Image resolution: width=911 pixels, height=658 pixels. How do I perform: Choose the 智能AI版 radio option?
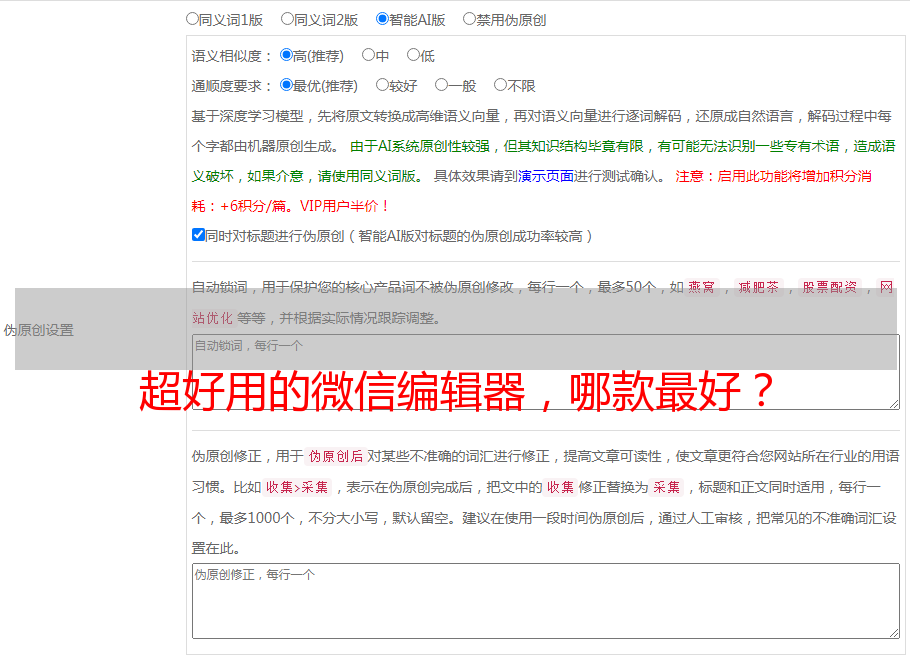[x=382, y=19]
